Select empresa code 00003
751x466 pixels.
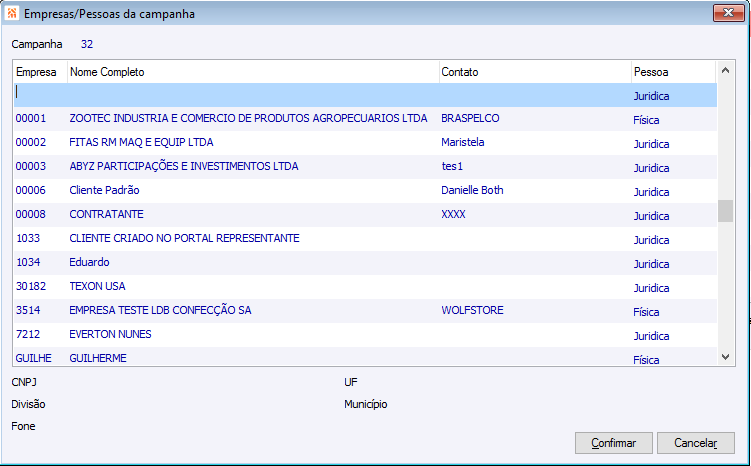click(31, 166)
